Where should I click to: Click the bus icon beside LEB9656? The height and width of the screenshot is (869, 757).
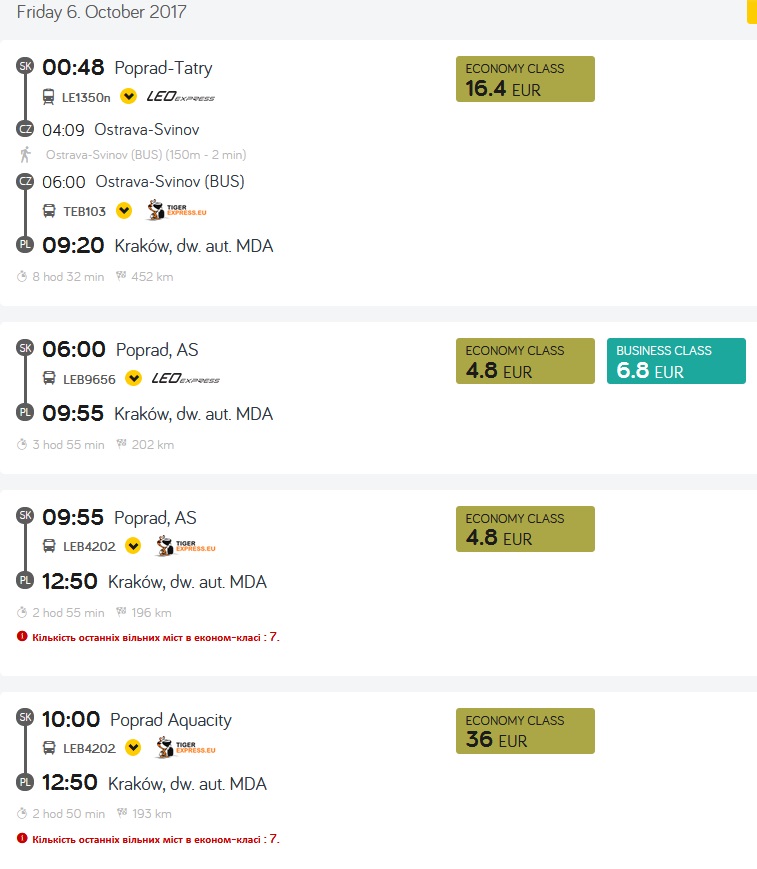[49, 379]
